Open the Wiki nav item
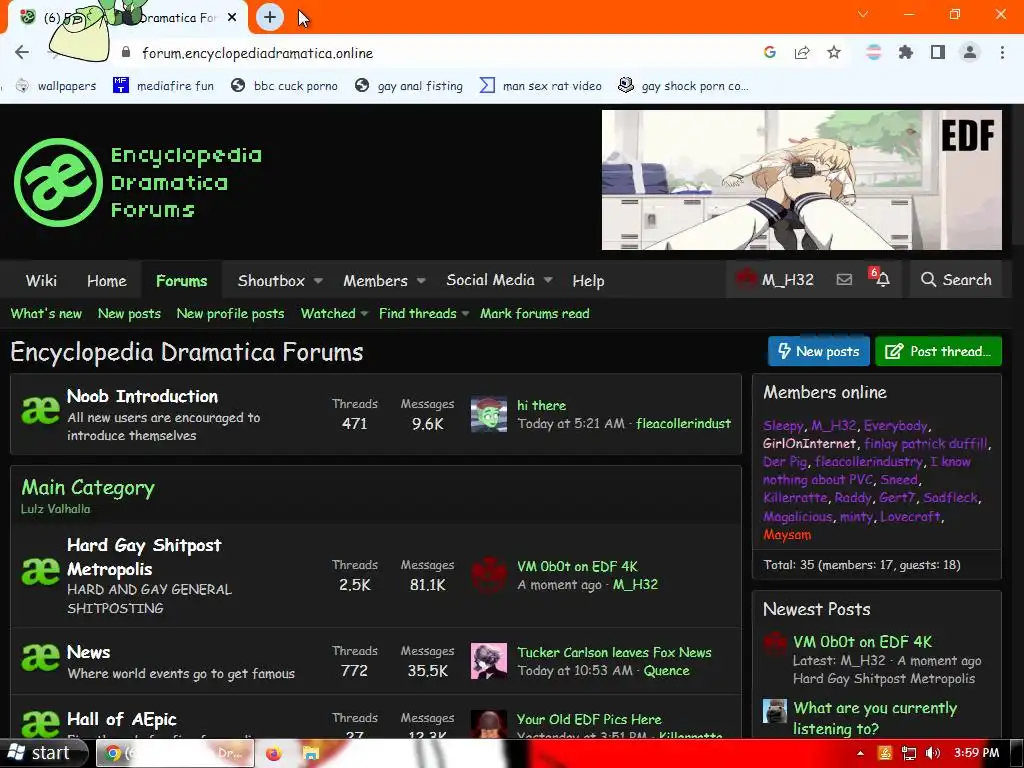 pos(41,280)
